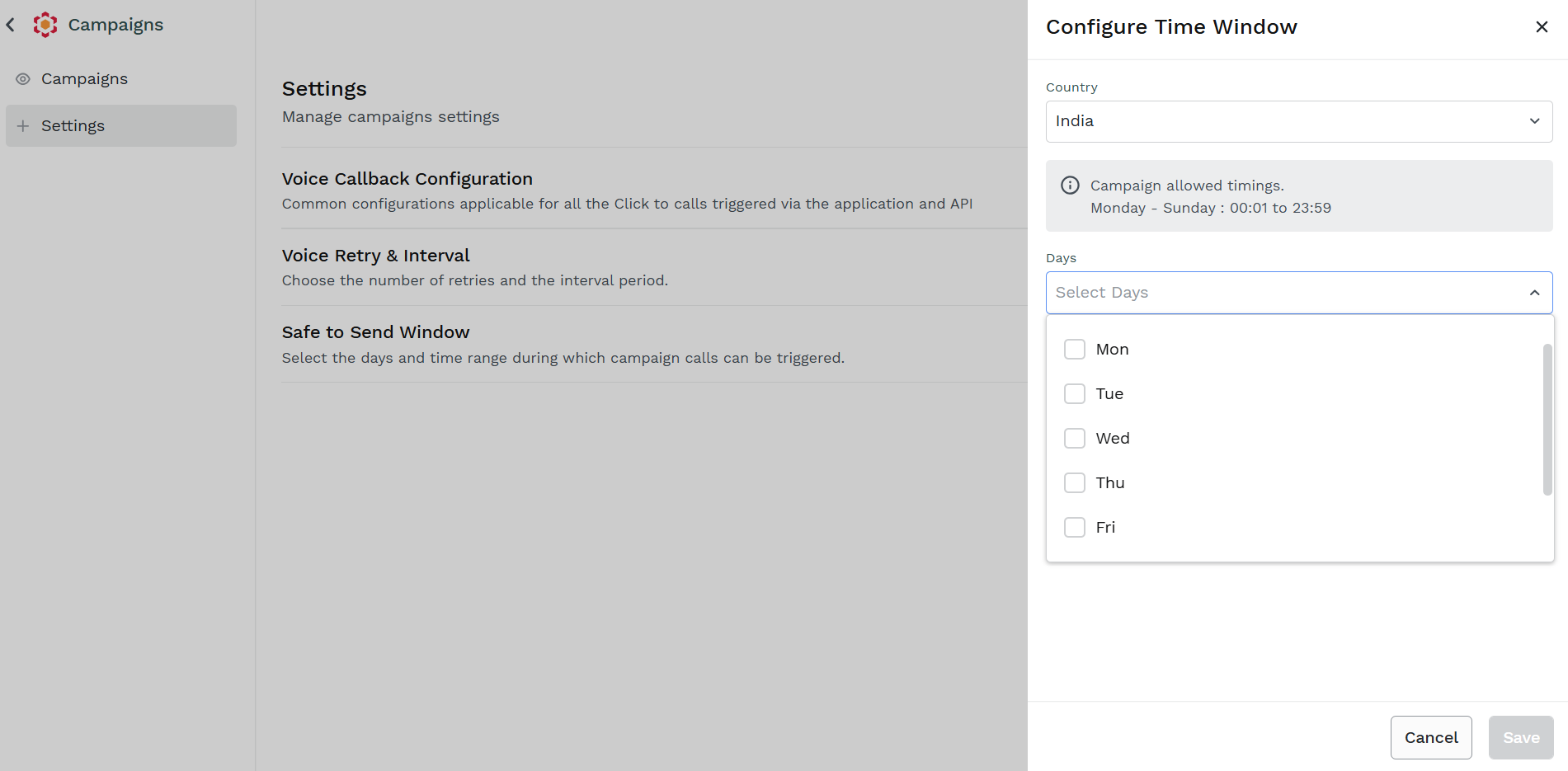The width and height of the screenshot is (1568, 771).
Task: Check the Fri option
Action: click(1075, 528)
